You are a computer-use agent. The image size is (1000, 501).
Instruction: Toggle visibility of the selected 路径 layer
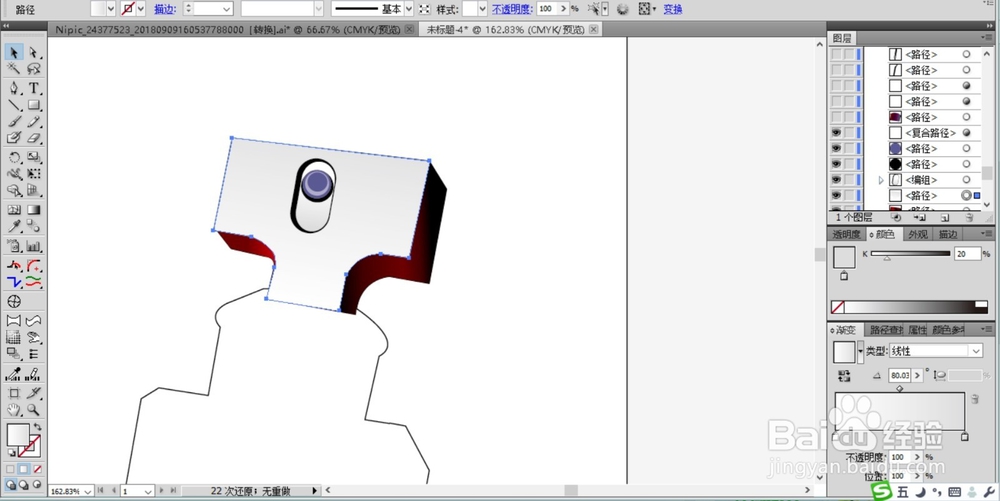(836, 196)
